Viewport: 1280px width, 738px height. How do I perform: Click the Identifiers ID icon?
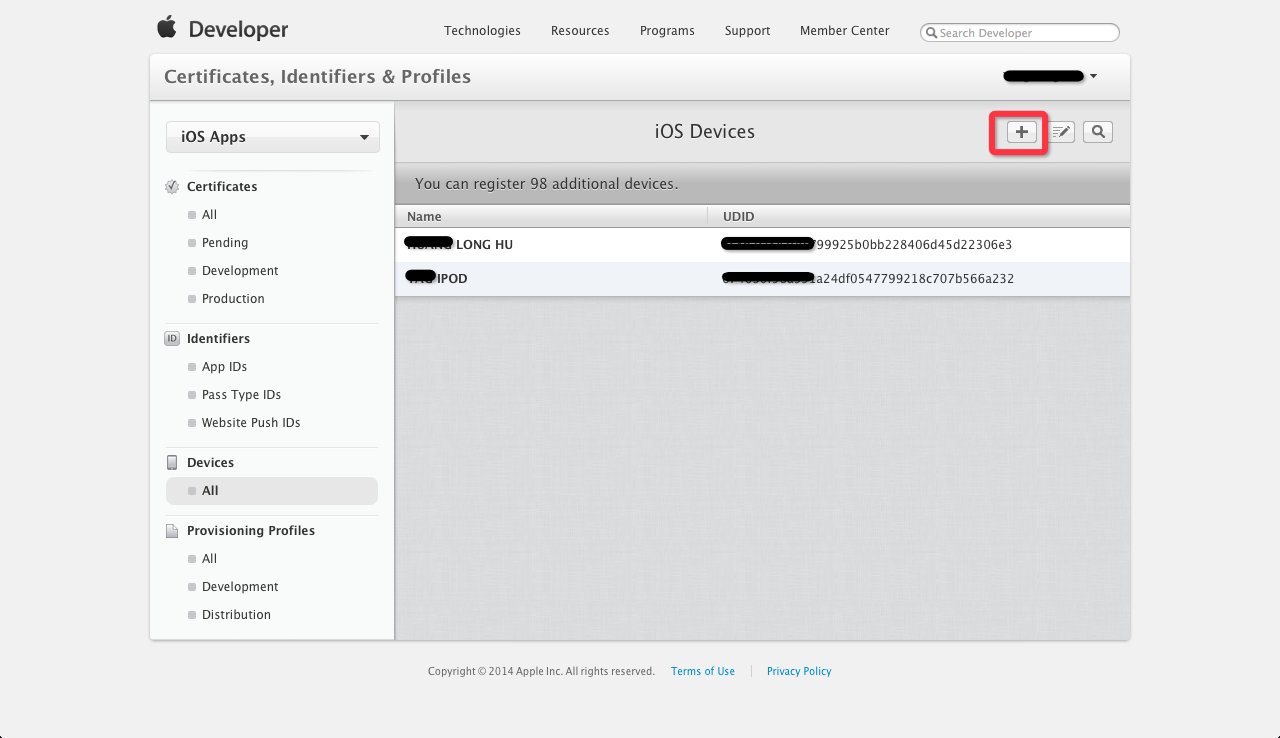click(x=172, y=339)
